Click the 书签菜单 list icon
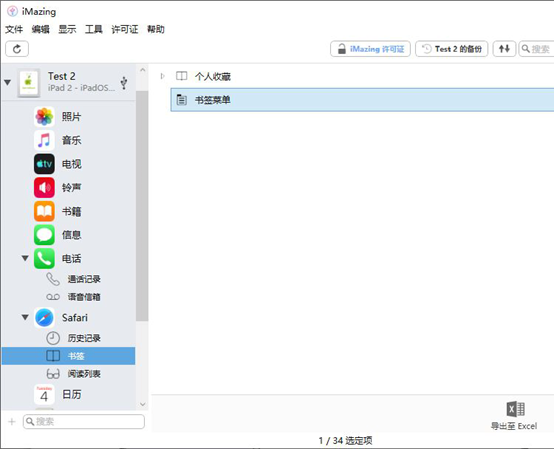Screen dimensions: 554x449 (182, 100)
